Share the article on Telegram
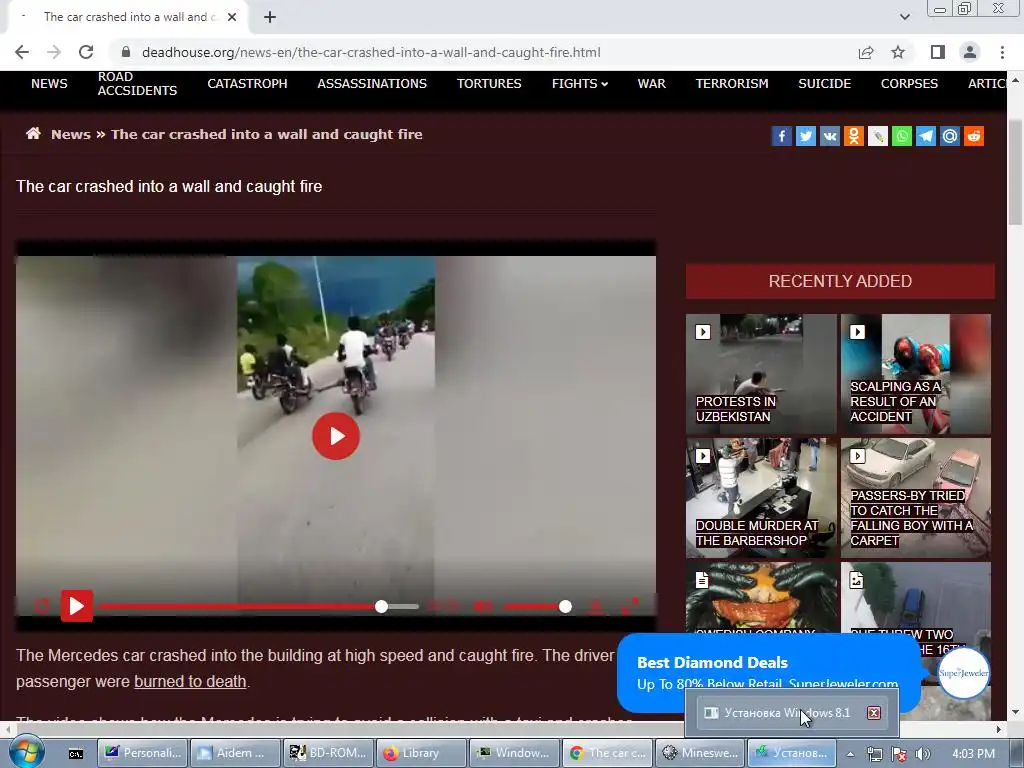This screenshot has height=768, width=1024. [x=925, y=136]
